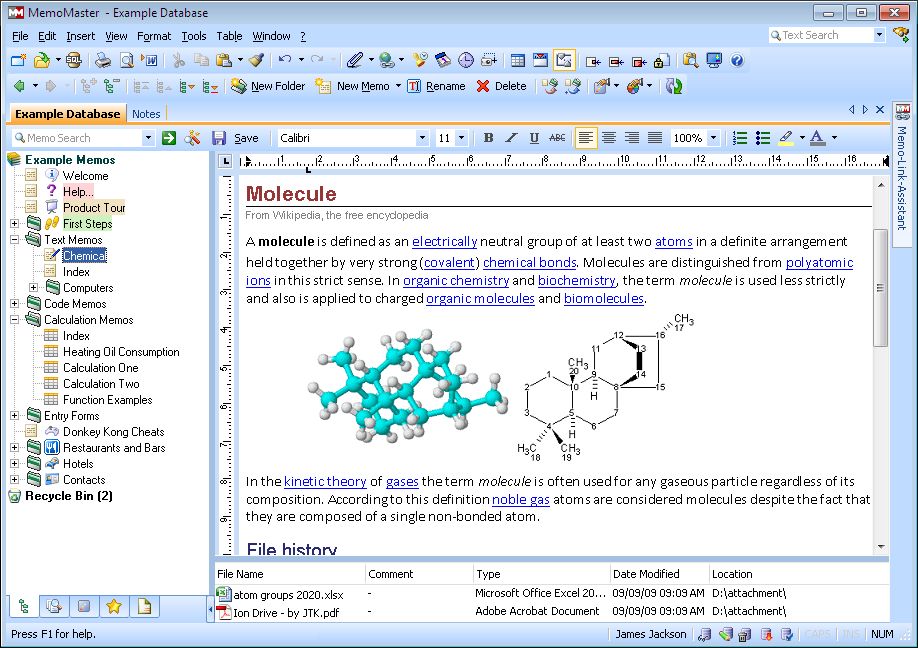
Task: Click the New Folder button
Action: click(267, 86)
